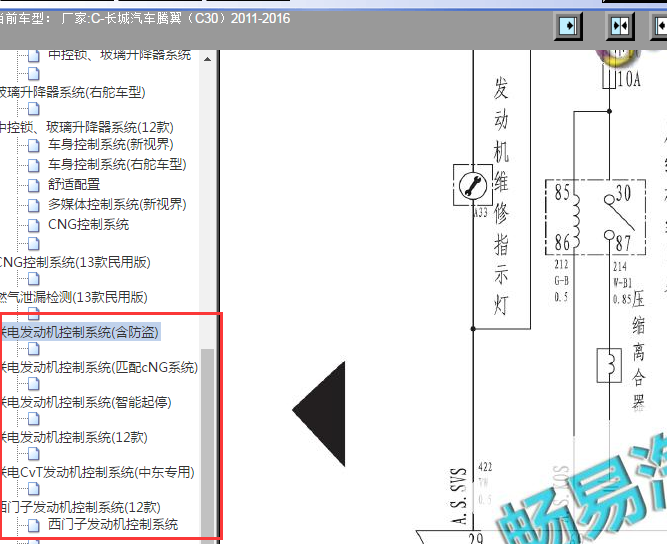Image resolution: width=667 pixels, height=544 pixels.
Task: Click document icon next to 舒适配置
Action: pos(34,185)
